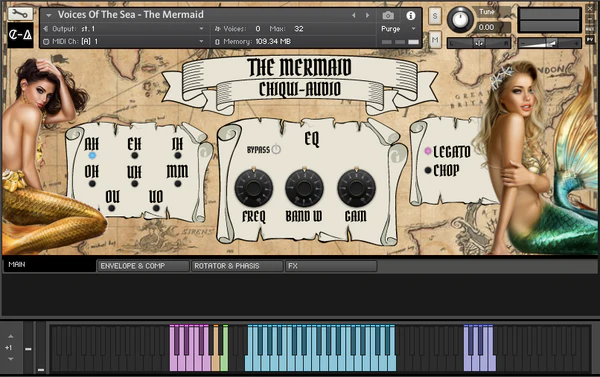Click the tune value 0.00 field
Screen dimensions: 600x377
tap(492, 27)
